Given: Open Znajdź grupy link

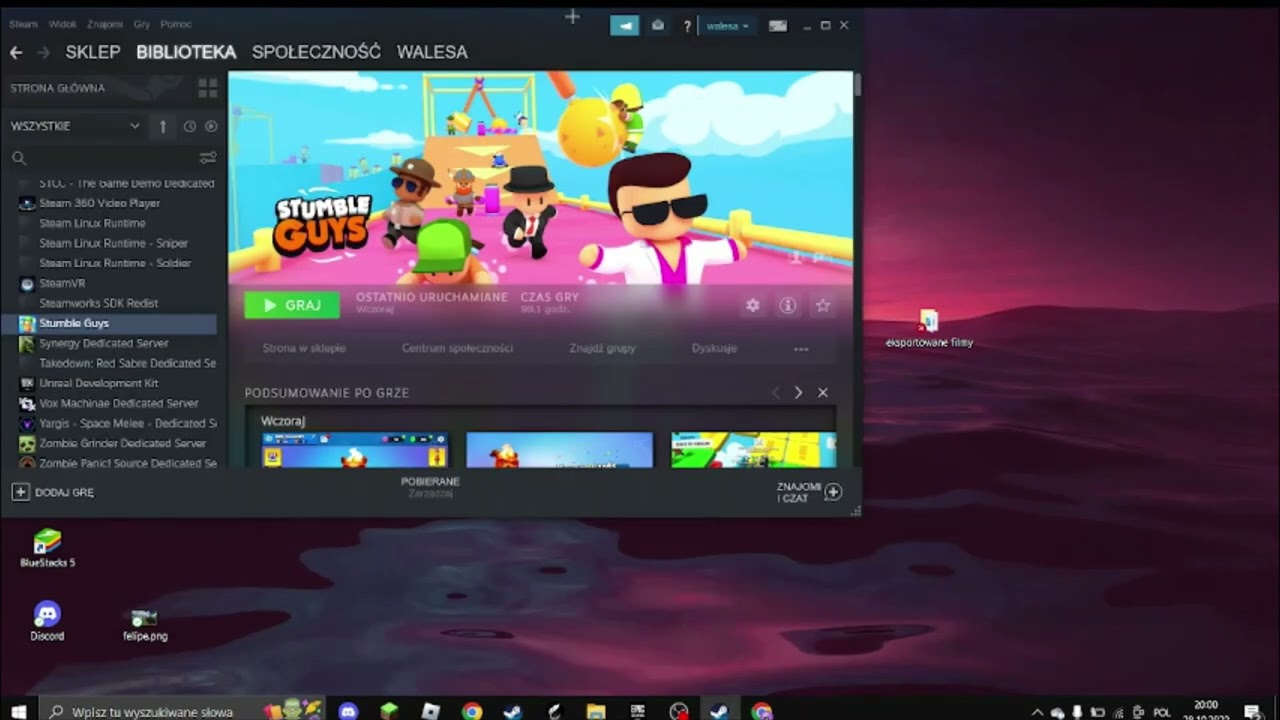Looking at the screenshot, I should 602,348.
